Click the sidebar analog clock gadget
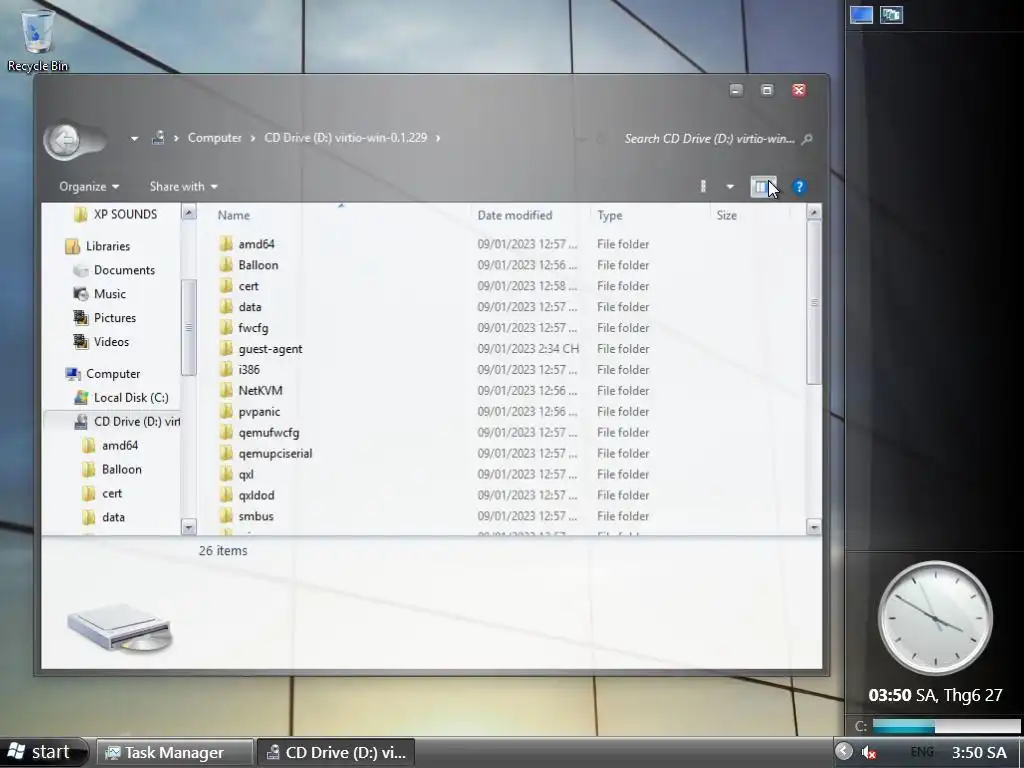This screenshot has height=768, width=1024. (x=935, y=618)
